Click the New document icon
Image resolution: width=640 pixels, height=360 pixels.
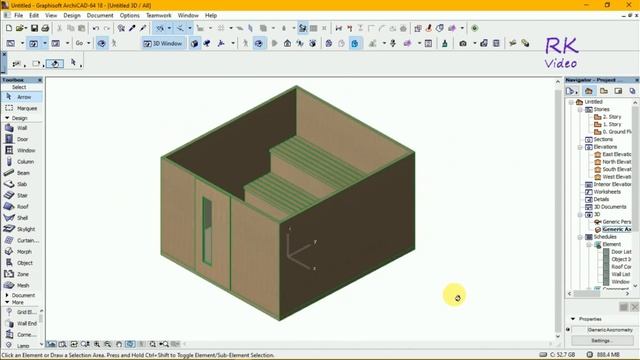click(x=9, y=28)
